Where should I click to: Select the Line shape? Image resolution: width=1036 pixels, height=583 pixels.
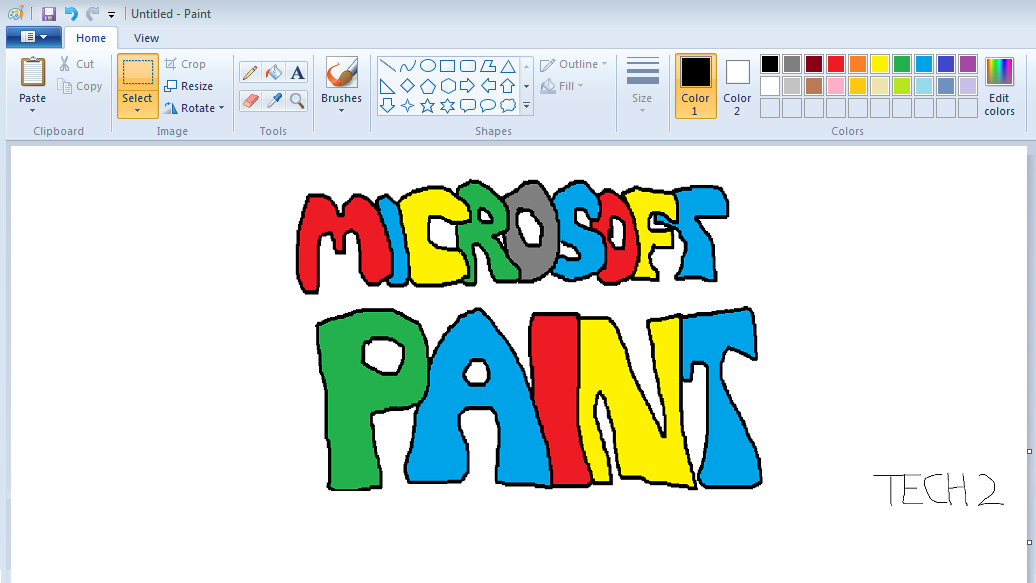(388, 65)
